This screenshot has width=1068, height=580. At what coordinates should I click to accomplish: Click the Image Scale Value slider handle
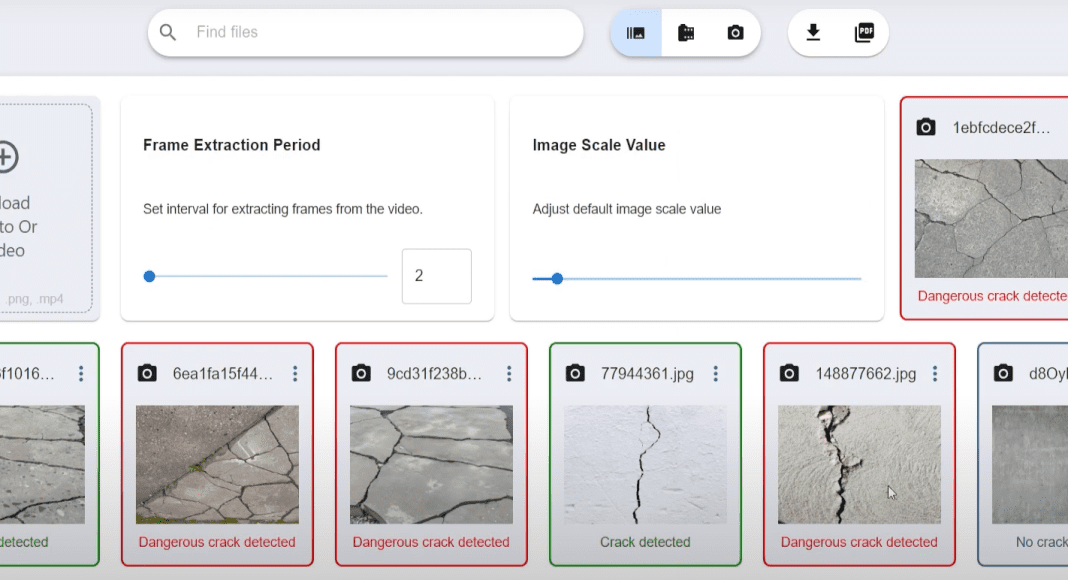point(557,279)
